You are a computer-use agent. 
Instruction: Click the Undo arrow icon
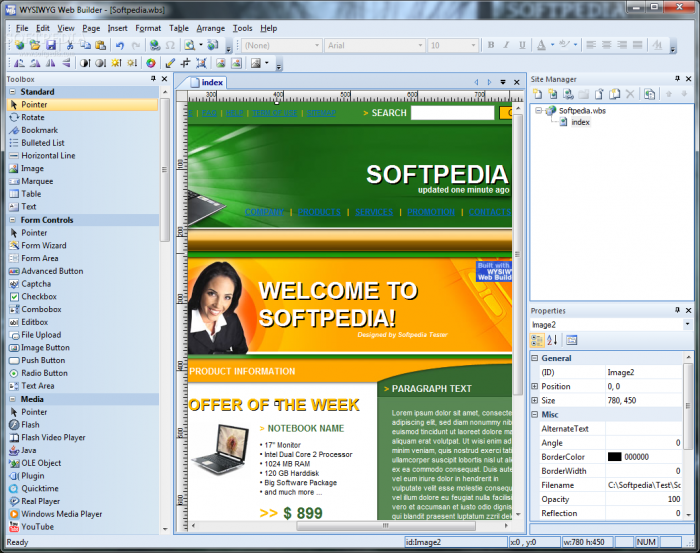point(120,45)
